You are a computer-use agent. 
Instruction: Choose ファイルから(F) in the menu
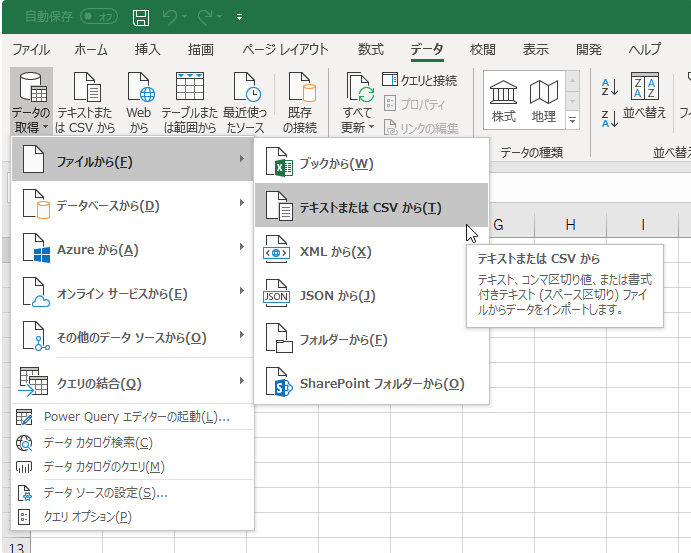tap(133, 159)
